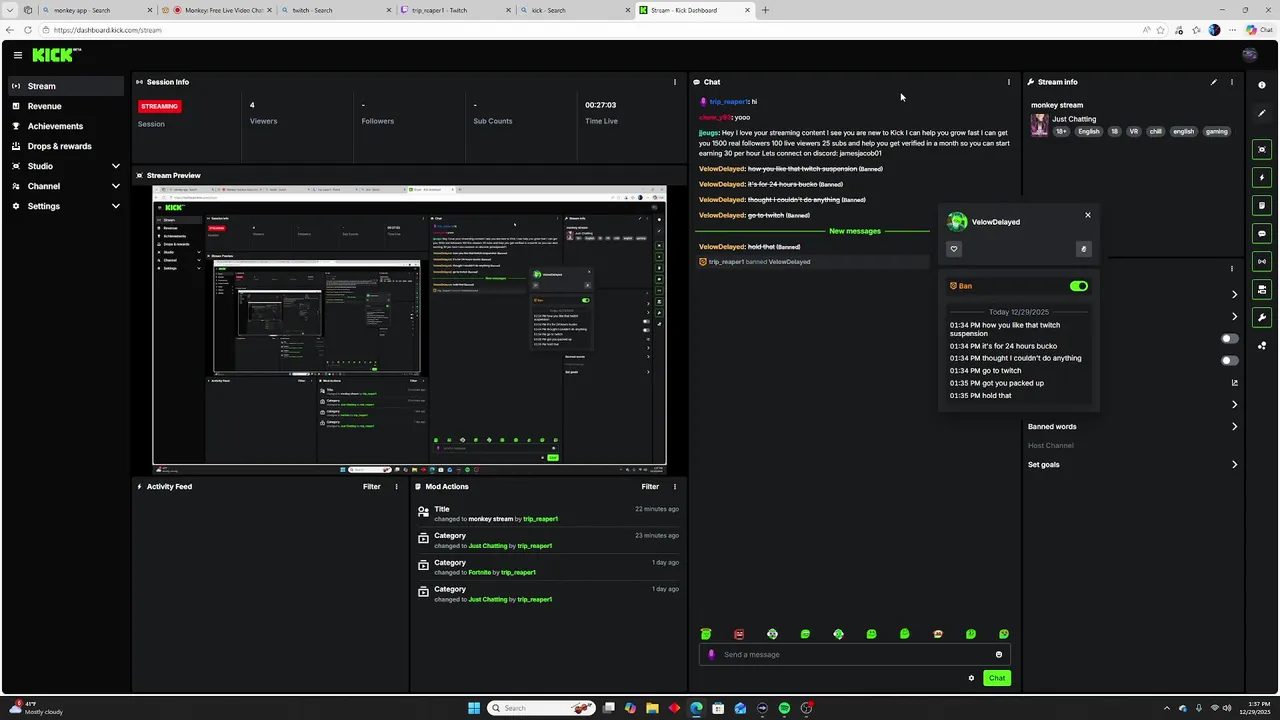Click the chill tag chip

(1155, 131)
